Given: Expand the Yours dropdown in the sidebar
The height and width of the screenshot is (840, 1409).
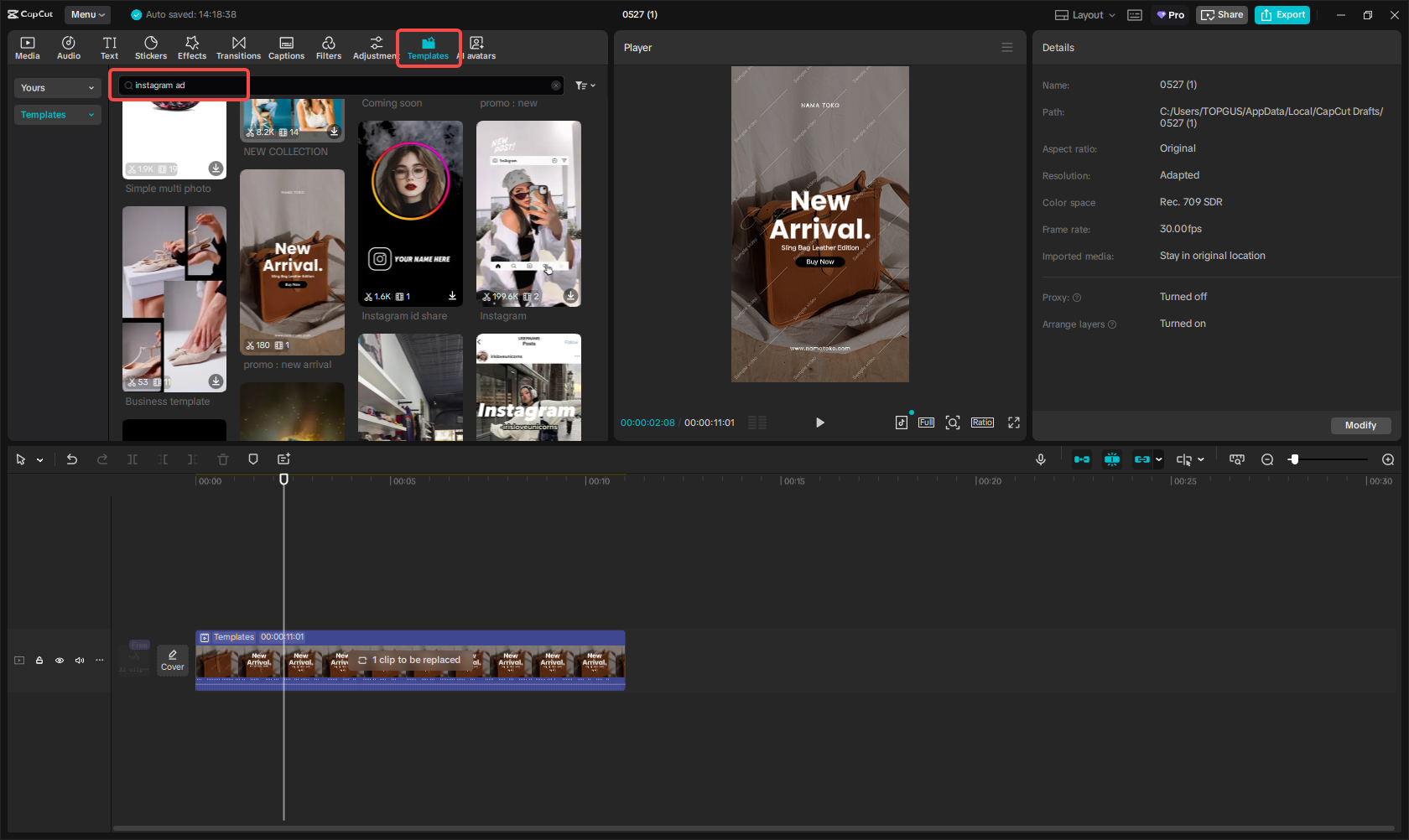Looking at the screenshot, I should pyautogui.click(x=57, y=87).
